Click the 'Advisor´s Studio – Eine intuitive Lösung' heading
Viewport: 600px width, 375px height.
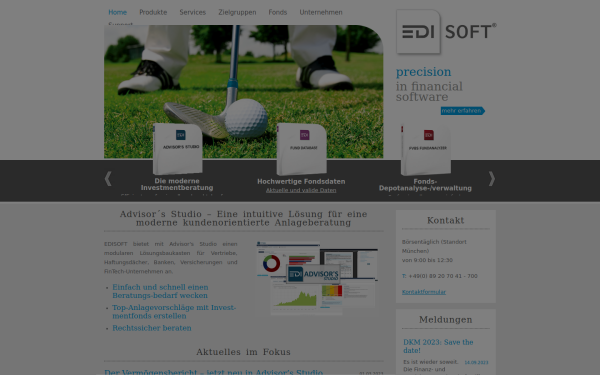click(x=243, y=218)
